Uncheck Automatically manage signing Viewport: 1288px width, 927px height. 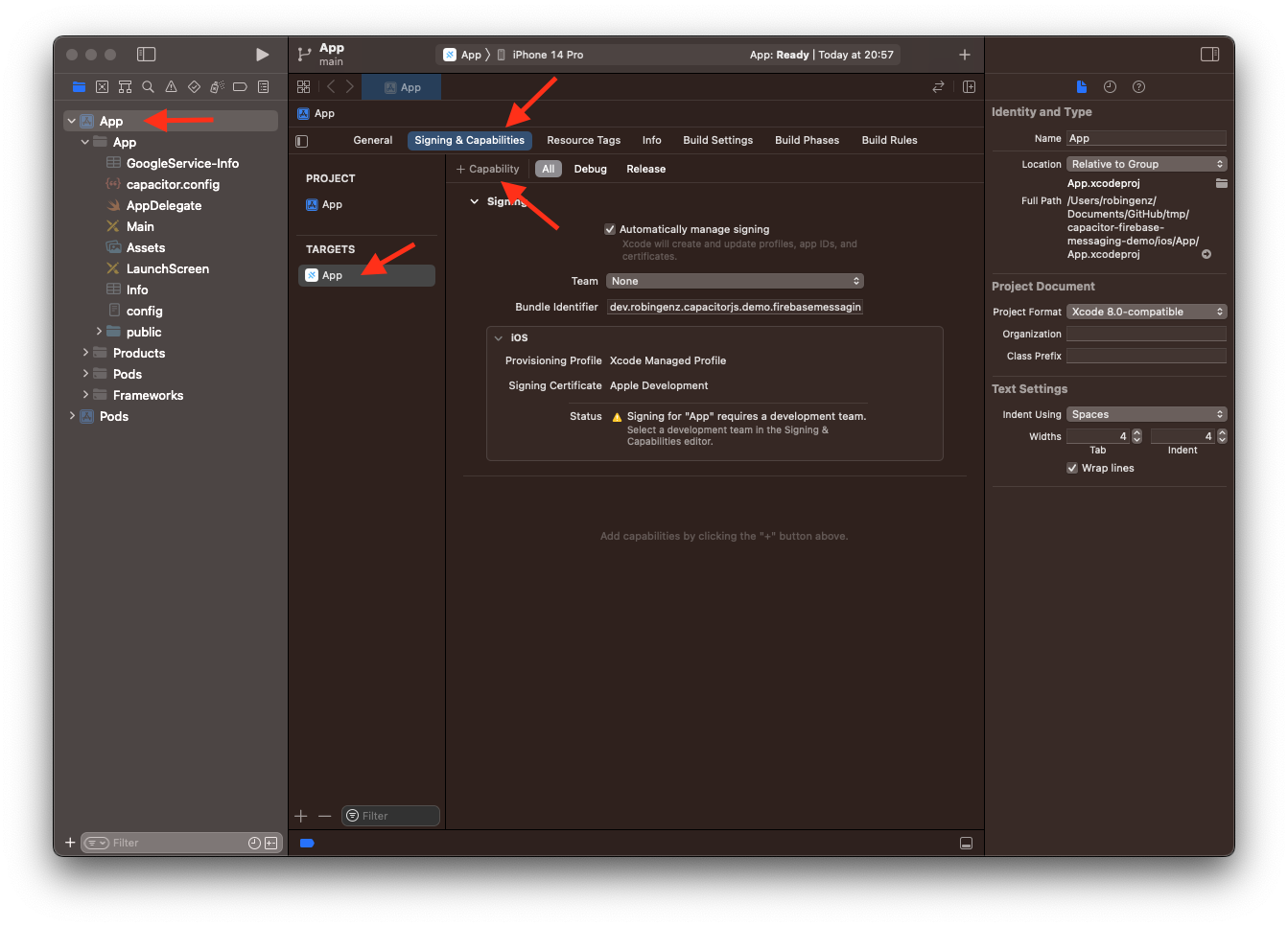click(610, 228)
